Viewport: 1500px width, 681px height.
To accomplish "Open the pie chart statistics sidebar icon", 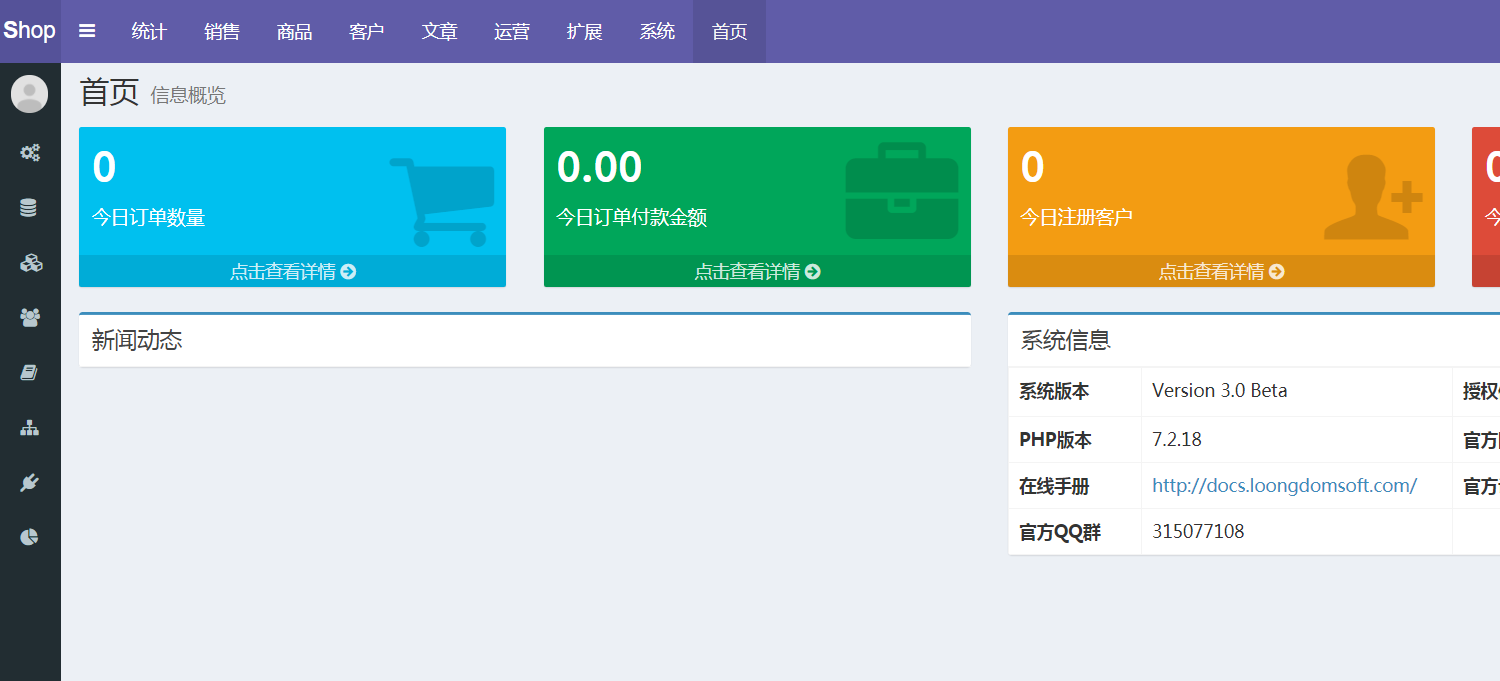I will tap(29, 537).
